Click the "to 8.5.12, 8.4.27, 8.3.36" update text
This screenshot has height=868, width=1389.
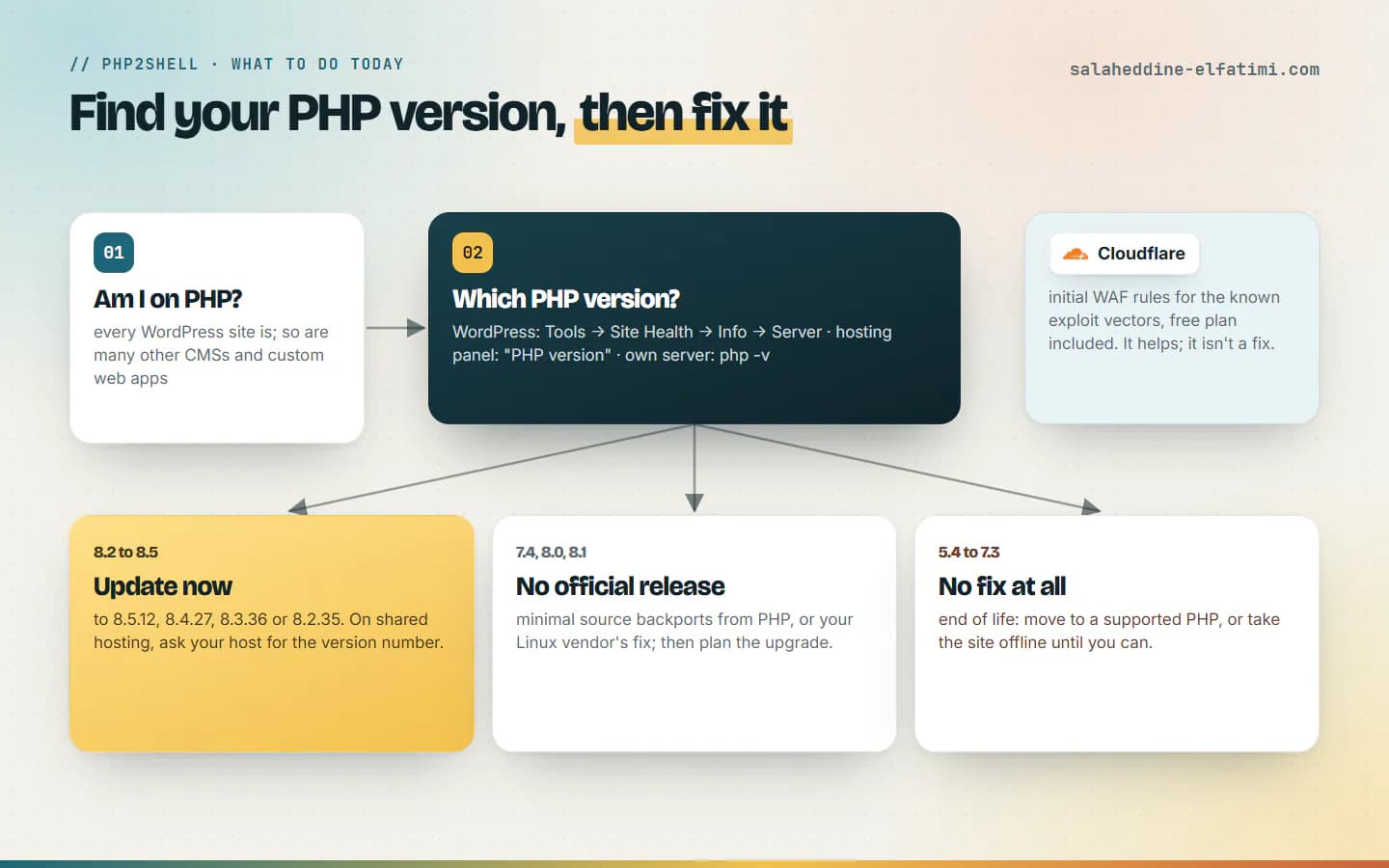point(268,631)
